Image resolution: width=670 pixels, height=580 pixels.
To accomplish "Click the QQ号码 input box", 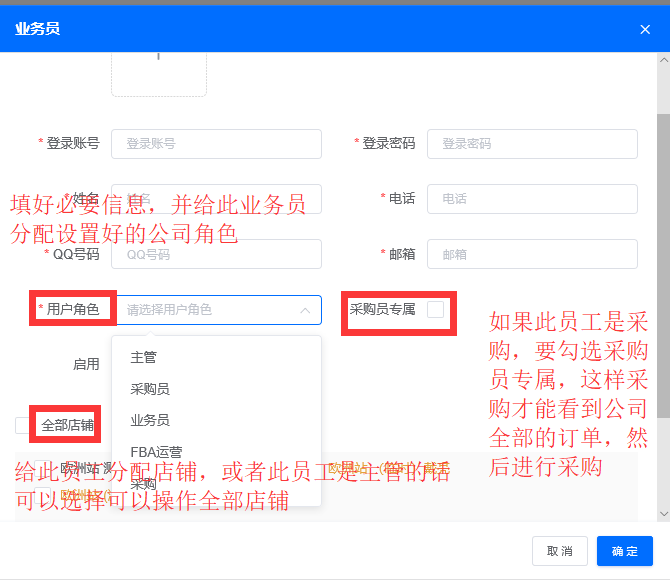I will [216, 254].
